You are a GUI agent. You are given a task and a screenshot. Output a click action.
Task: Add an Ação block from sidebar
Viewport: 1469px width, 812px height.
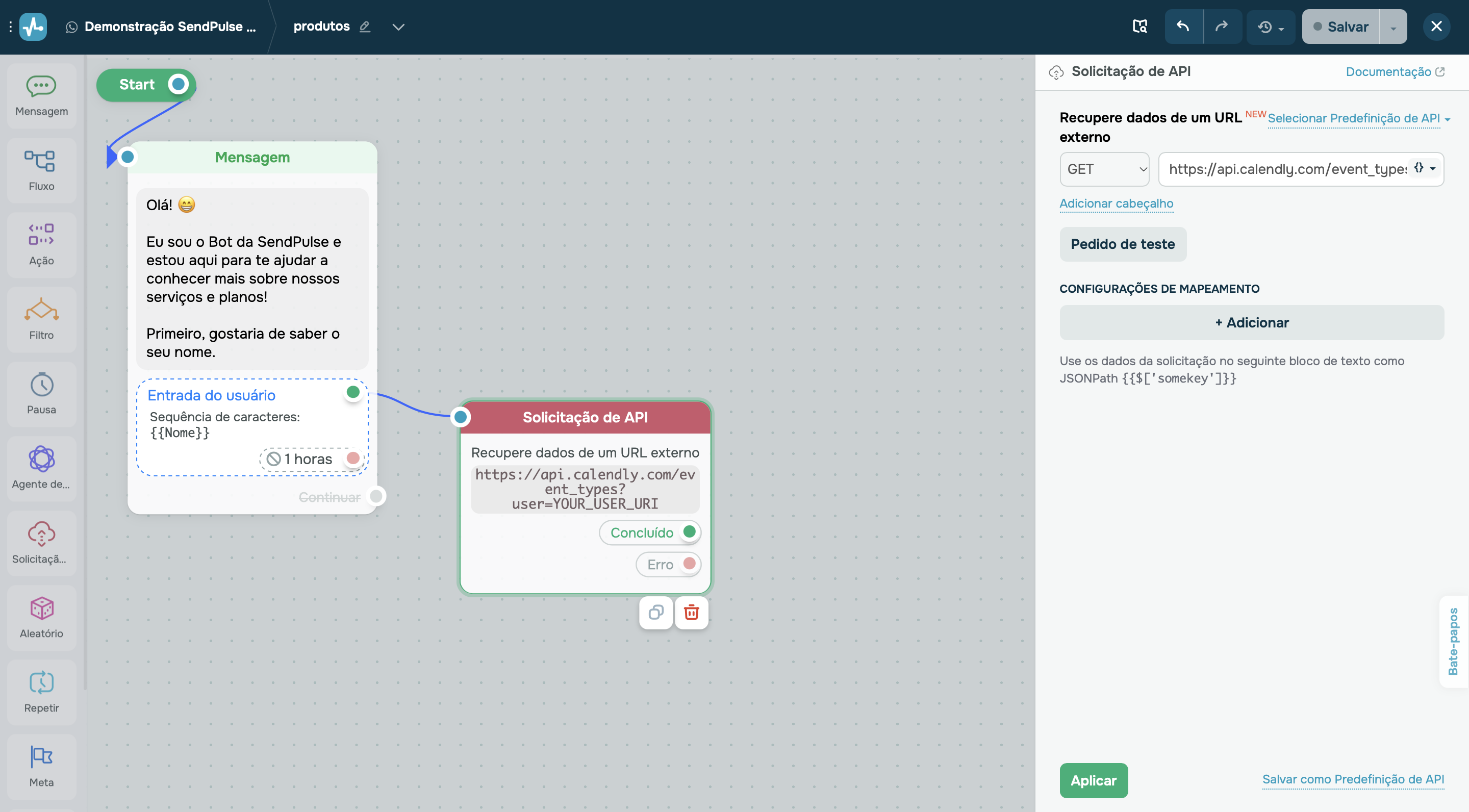pyautogui.click(x=42, y=245)
